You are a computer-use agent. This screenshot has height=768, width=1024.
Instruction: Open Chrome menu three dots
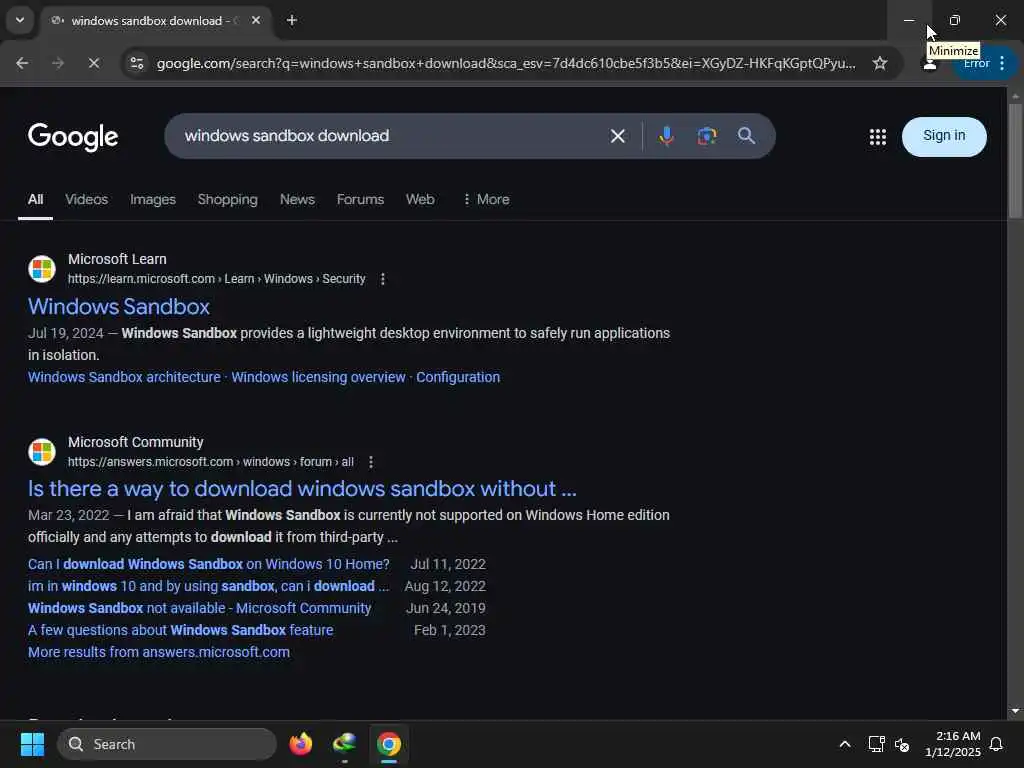click(1002, 63)
